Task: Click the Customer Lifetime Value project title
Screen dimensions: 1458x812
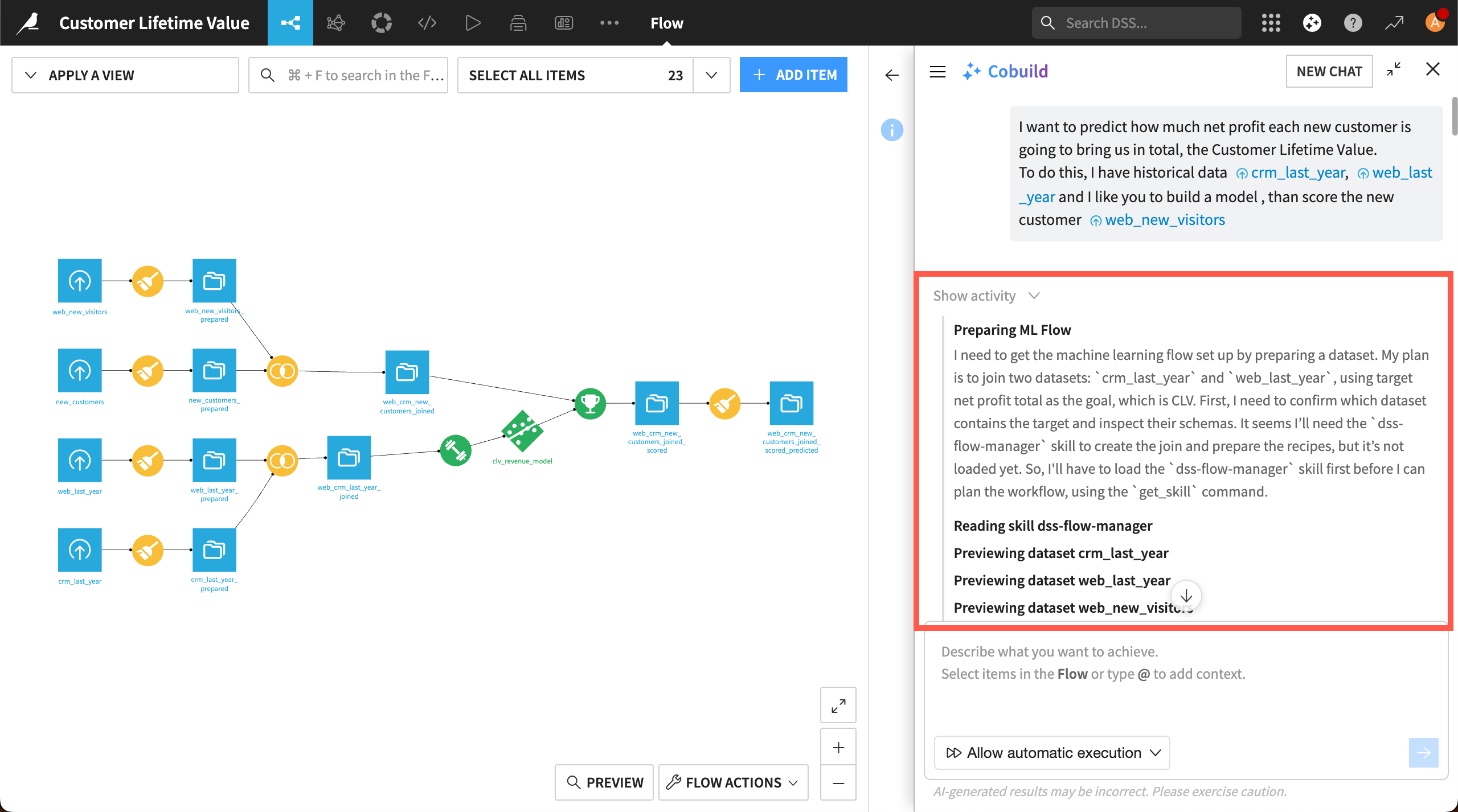Action: pos(154,23)
